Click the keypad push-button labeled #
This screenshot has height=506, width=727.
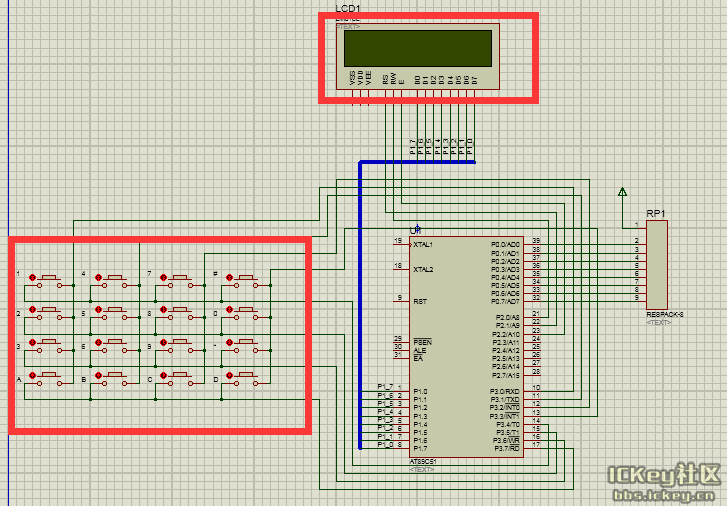click(246, 282)
